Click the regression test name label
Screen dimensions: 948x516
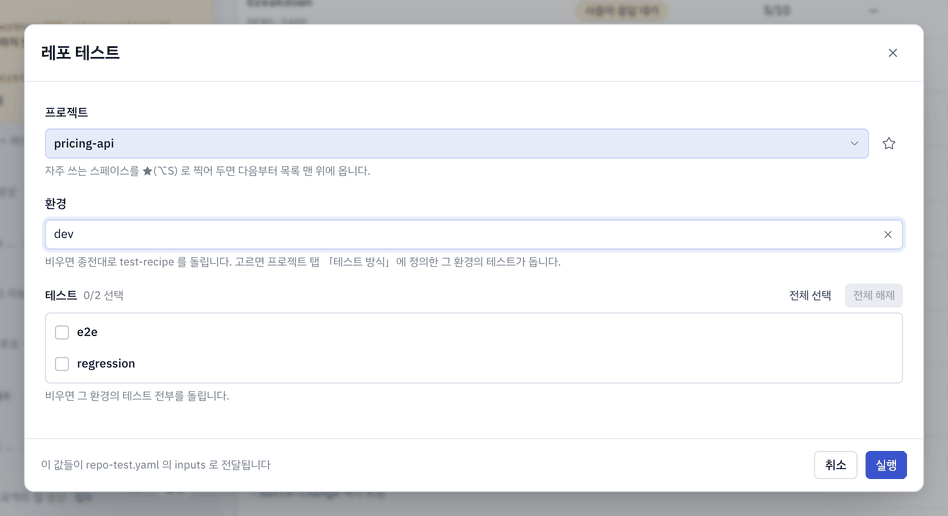coord(106,364)
